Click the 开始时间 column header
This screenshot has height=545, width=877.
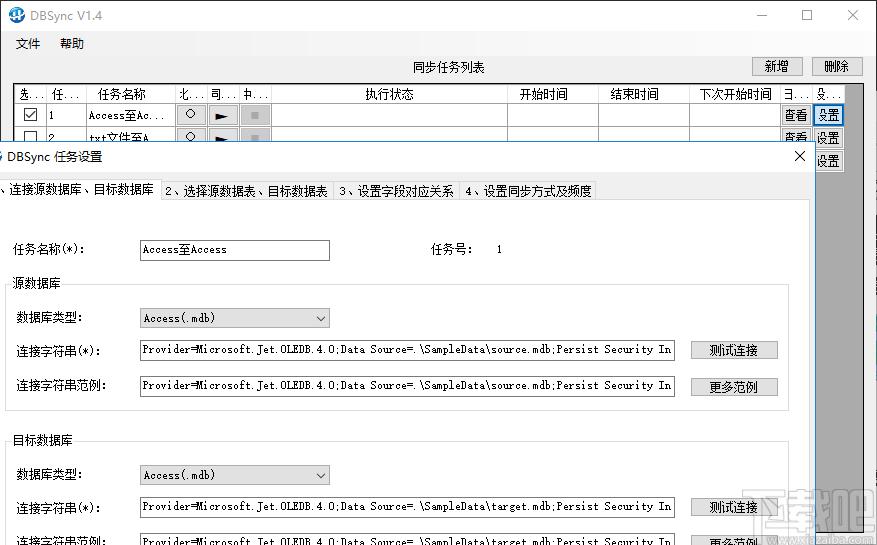(x=553, y=94)
